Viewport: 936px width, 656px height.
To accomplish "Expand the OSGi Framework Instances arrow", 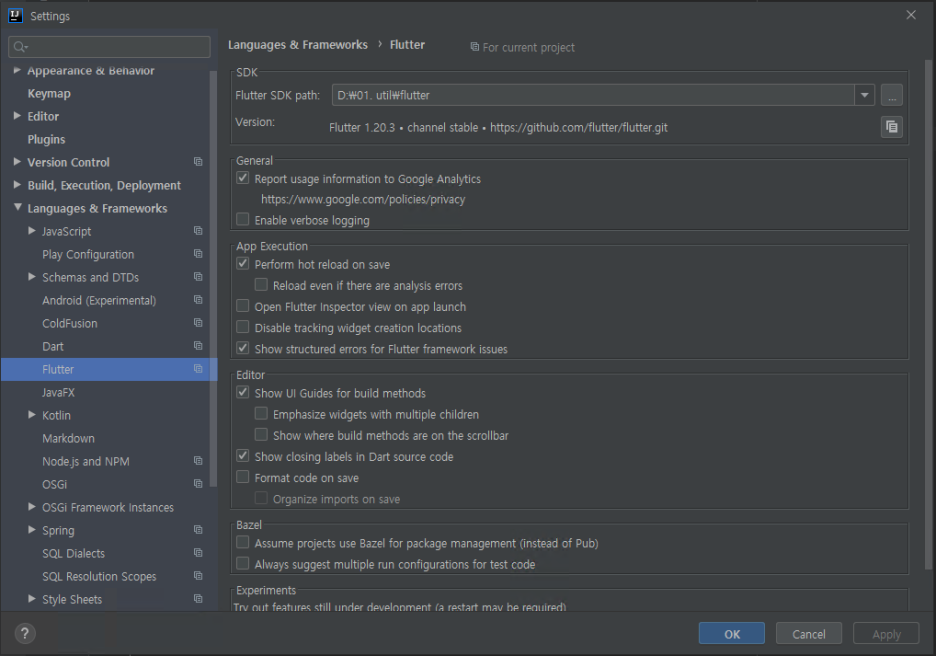I will [32, 507].
